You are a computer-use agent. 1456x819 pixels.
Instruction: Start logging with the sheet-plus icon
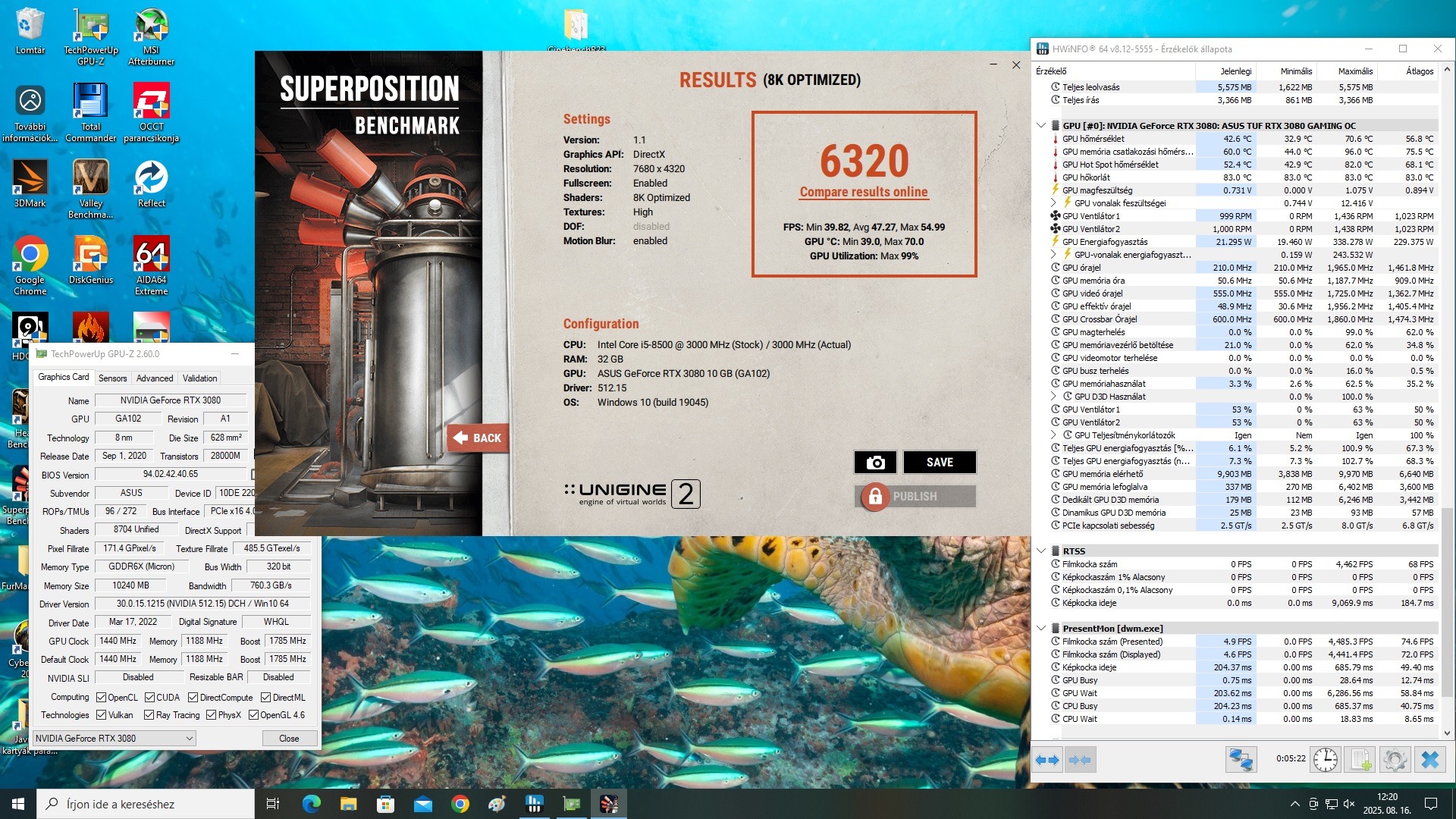(1360, 759)
